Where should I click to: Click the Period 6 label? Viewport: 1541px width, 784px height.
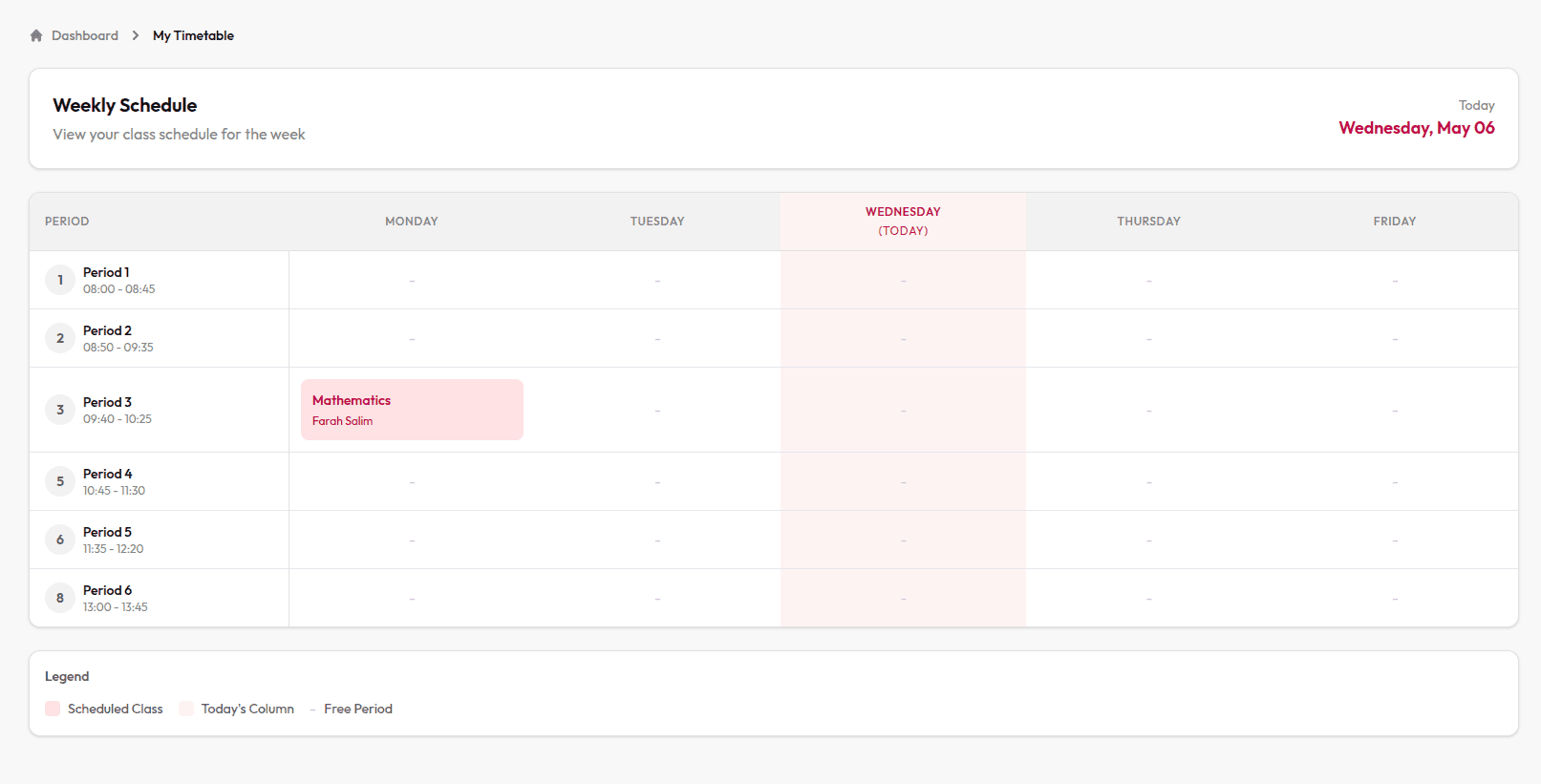coord(107,590)
